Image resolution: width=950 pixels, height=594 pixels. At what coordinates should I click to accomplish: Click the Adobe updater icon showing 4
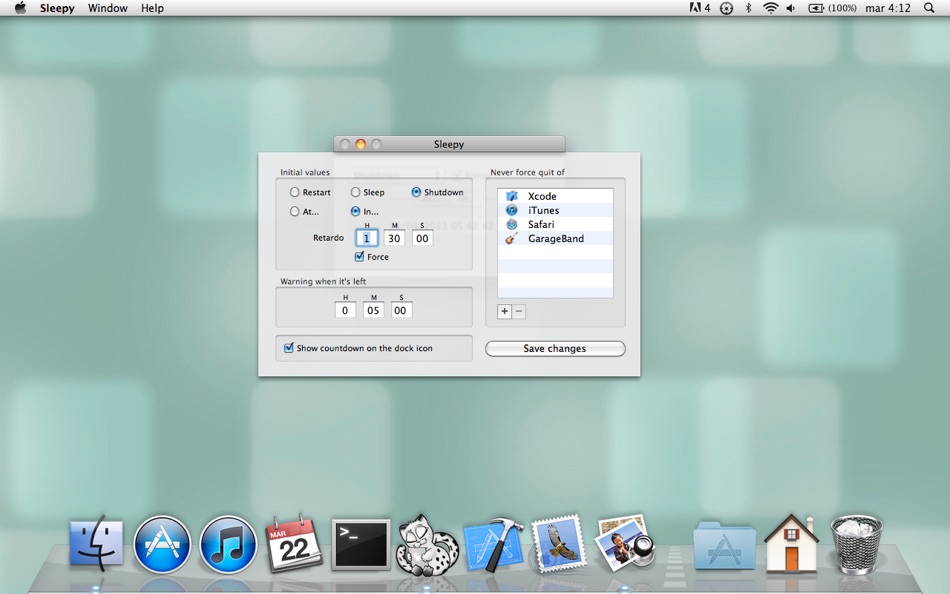[x=700, y=8]
